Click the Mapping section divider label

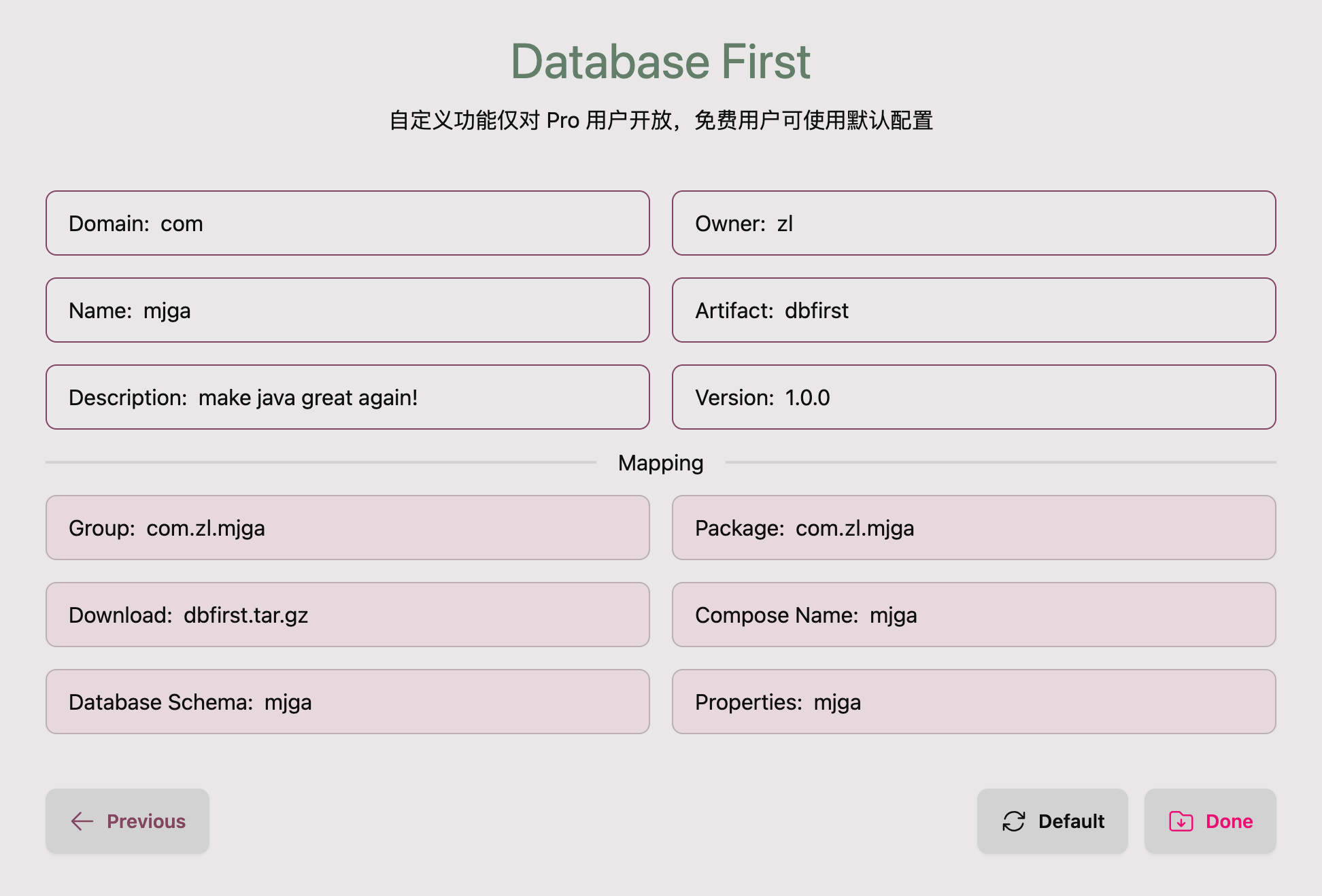(660, 463)
